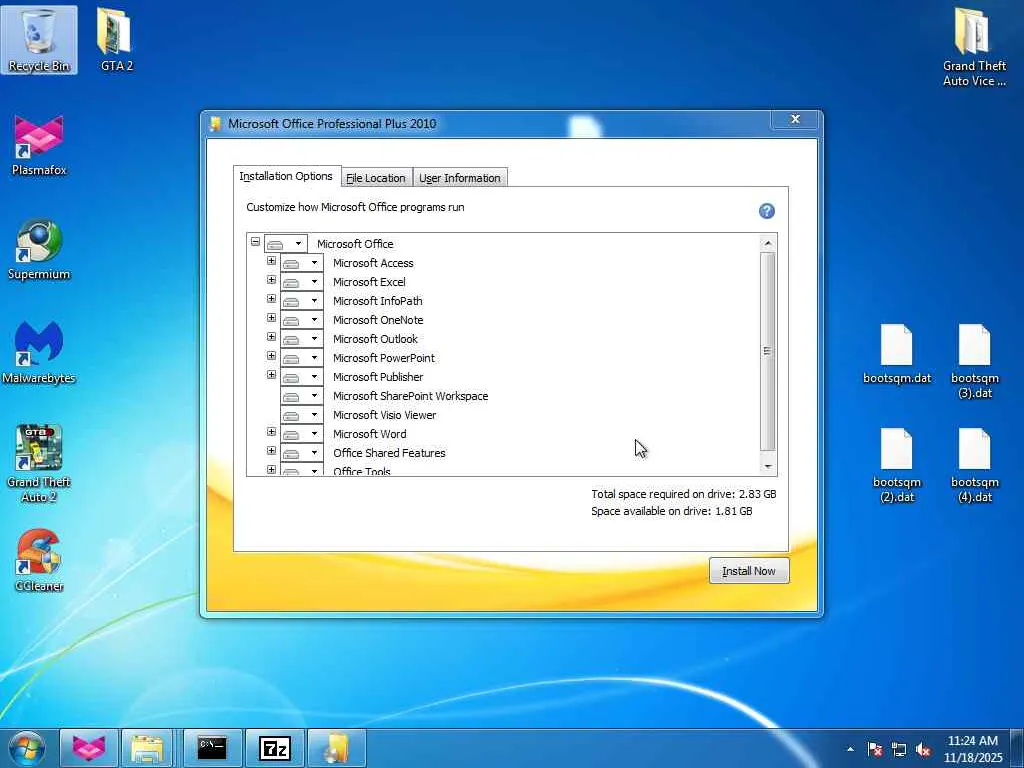Expand the Office Shared Features node
This screenshot has width=1024, height=768.
click(x=272, y=451)
